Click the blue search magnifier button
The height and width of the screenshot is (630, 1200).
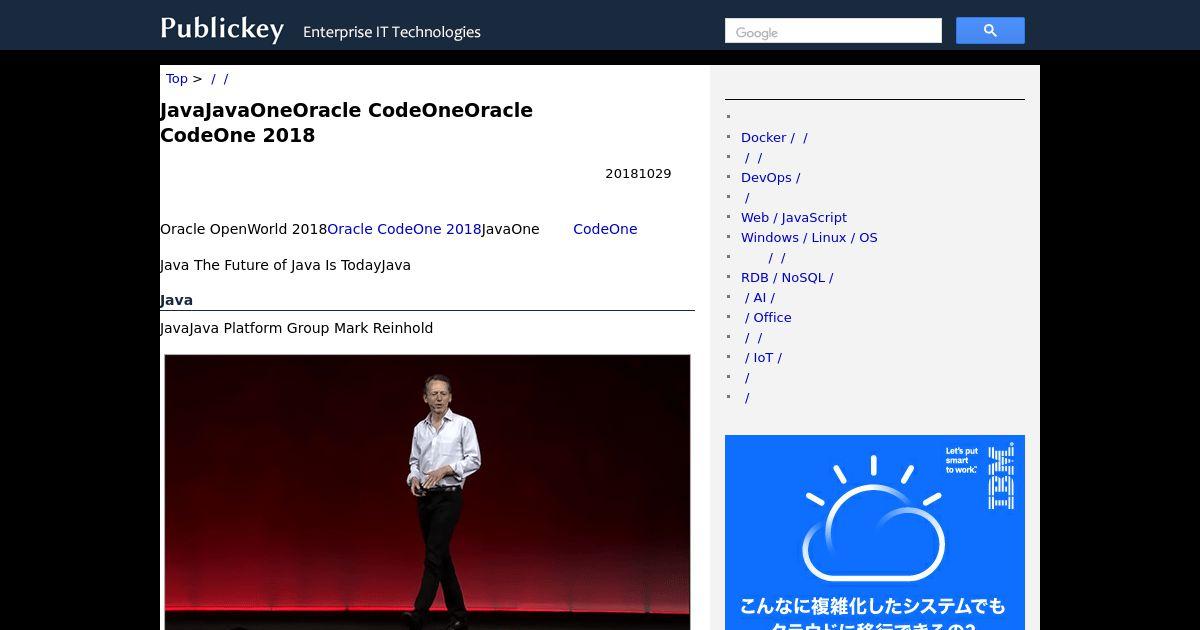coord(990,31)
